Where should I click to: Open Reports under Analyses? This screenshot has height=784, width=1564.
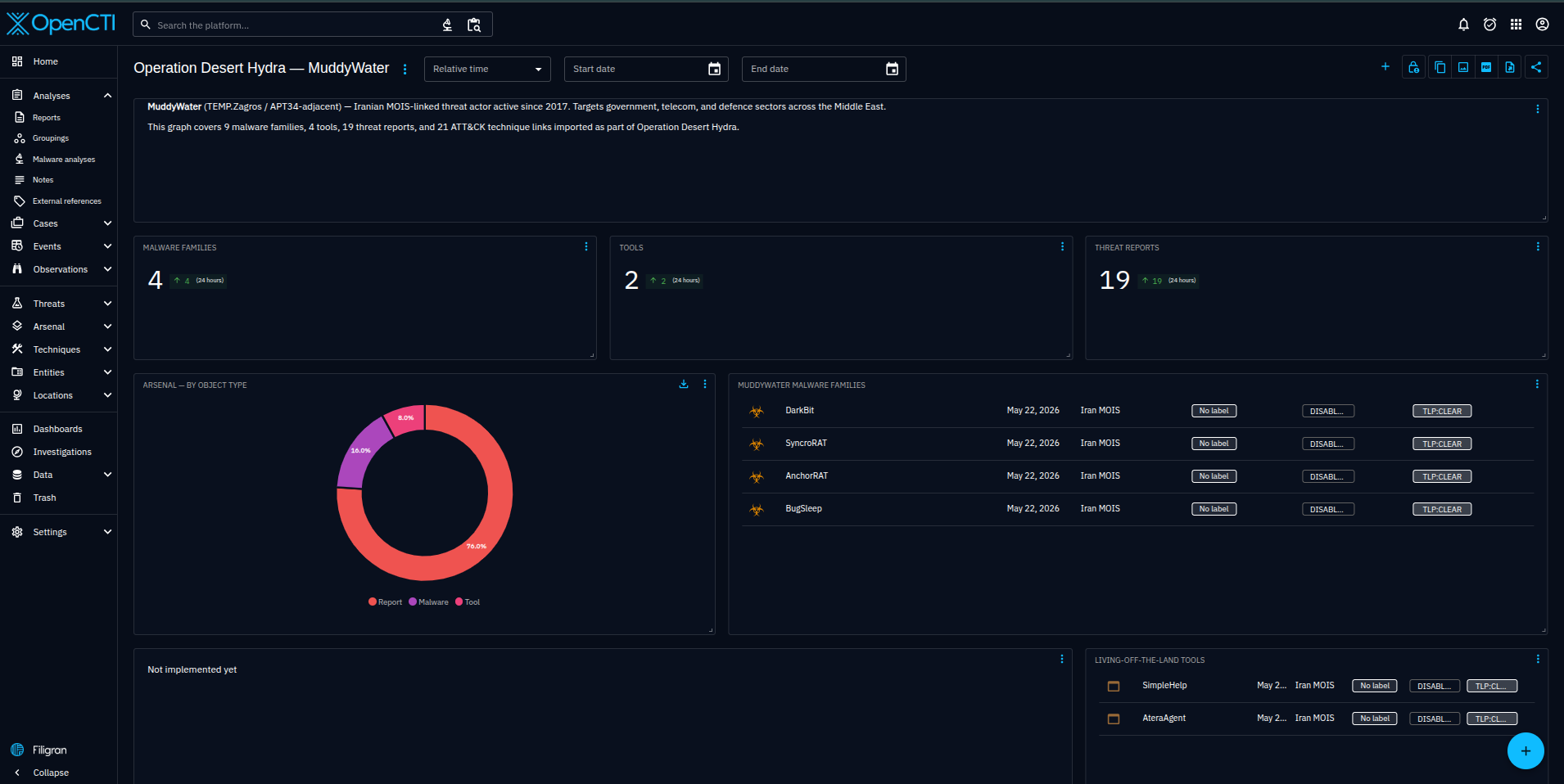pyautogui.click(x=58, y=118)
